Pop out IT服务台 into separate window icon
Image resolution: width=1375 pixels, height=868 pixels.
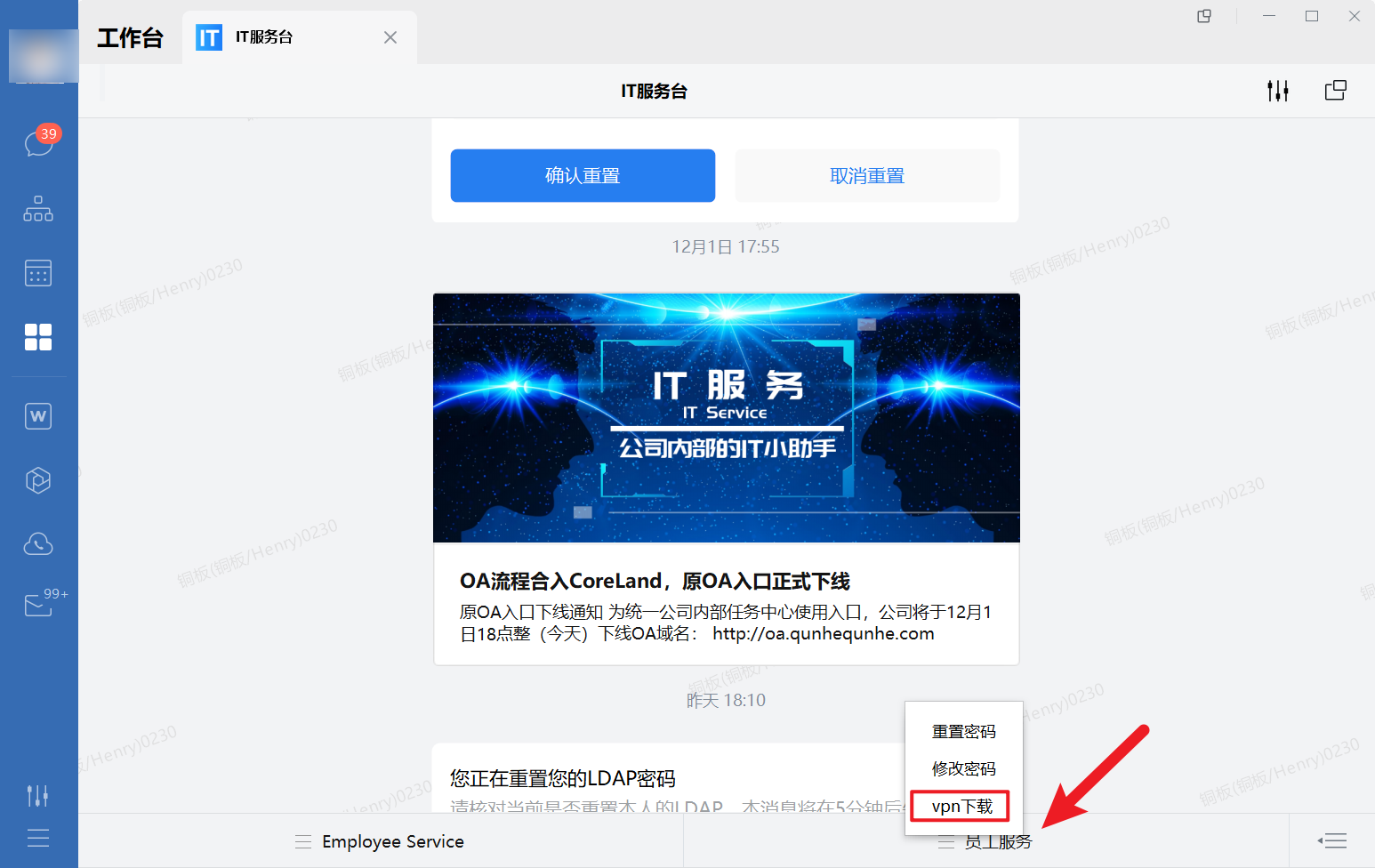click(1336, 91)
